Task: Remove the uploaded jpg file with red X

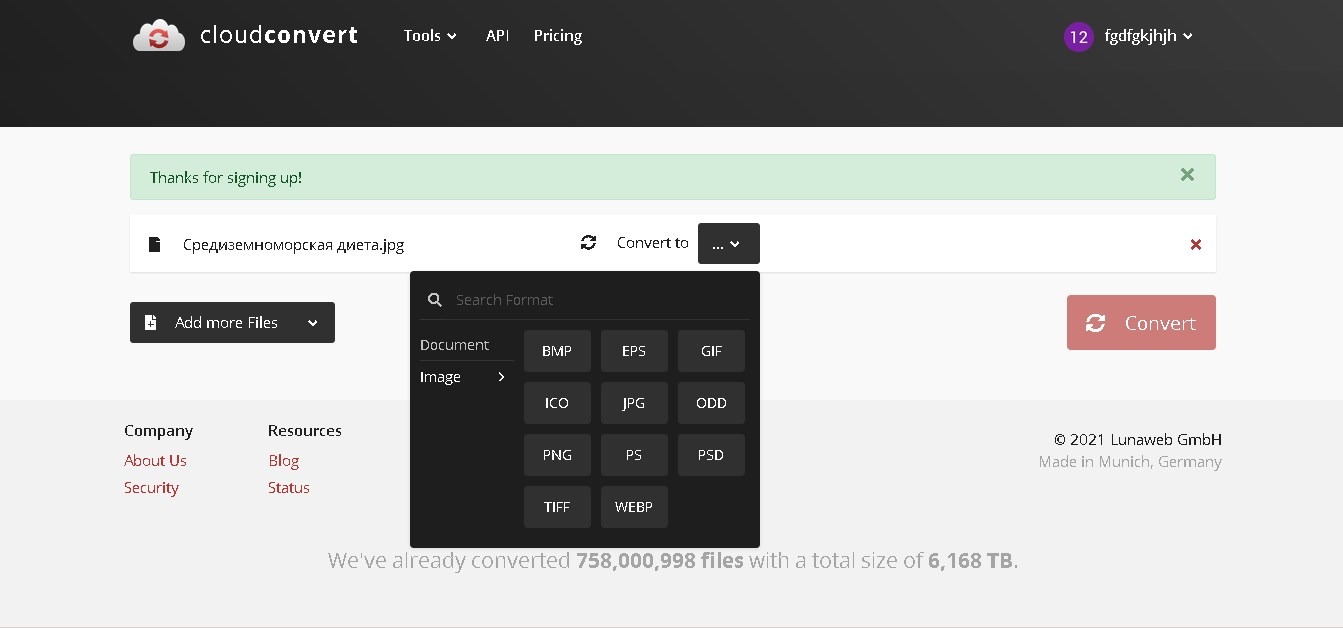Action: point(1195,244)
